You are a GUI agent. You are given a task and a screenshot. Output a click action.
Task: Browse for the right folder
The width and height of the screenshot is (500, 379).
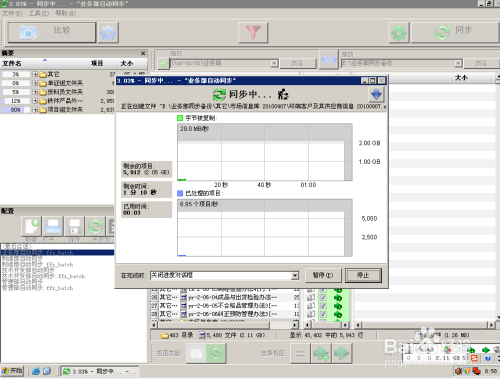(481, 63)
